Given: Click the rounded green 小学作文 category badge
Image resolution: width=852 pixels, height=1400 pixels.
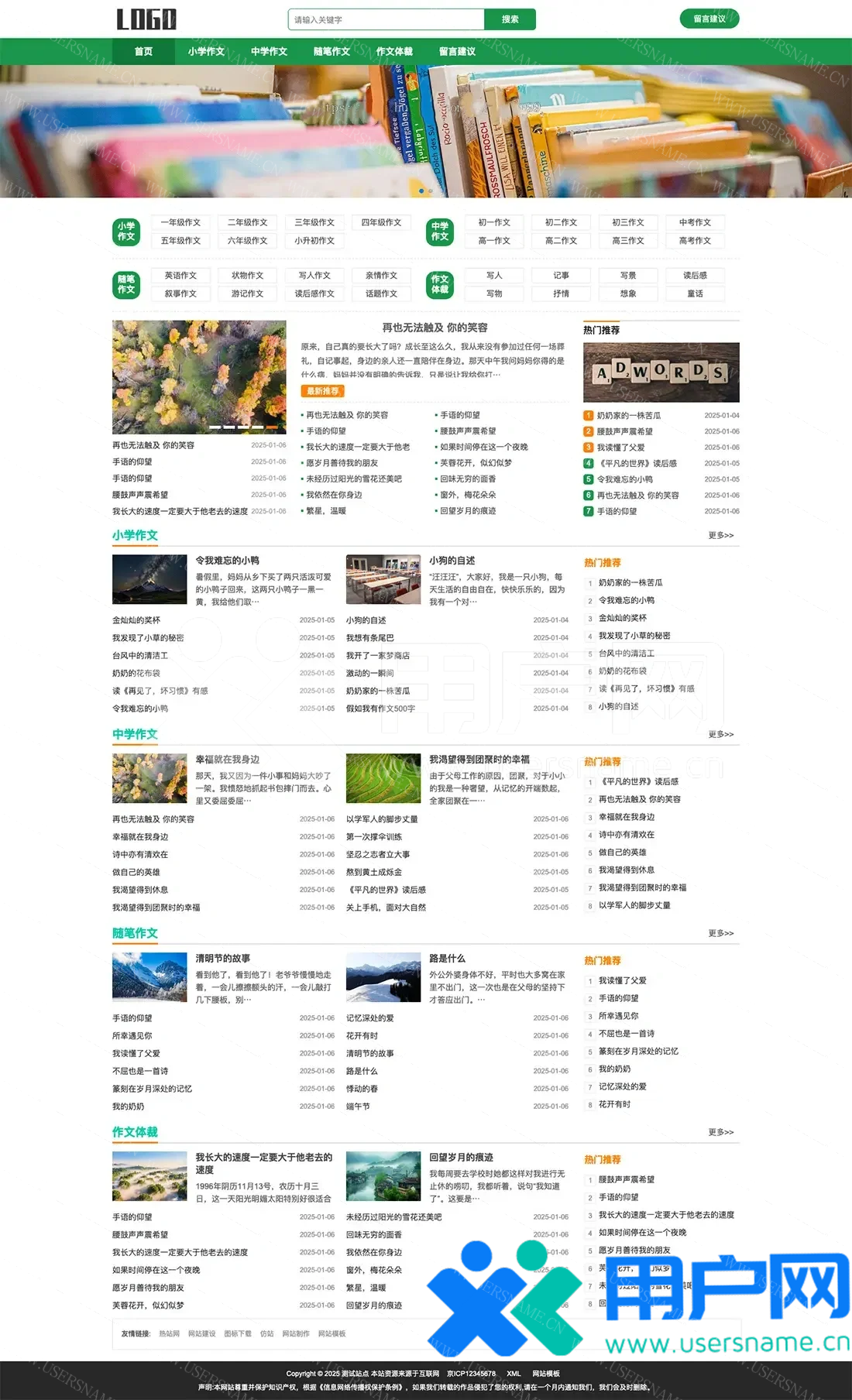Looking at the screenshot, I should [126, 232].
